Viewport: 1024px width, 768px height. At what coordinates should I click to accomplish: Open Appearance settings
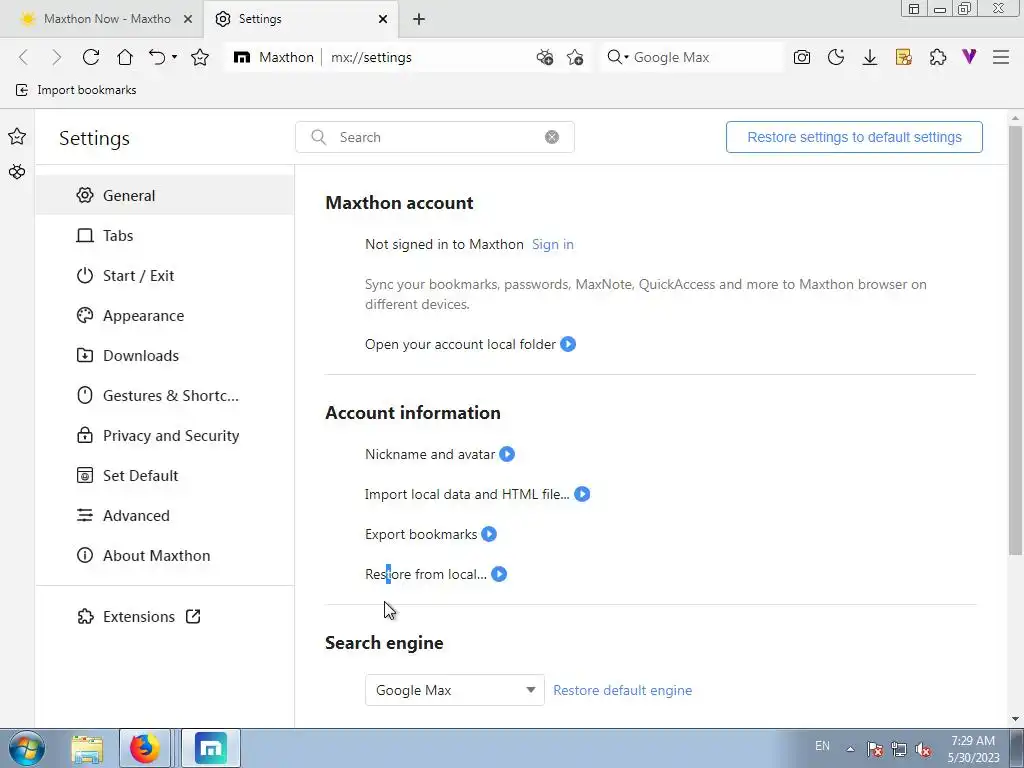[165, 315]
